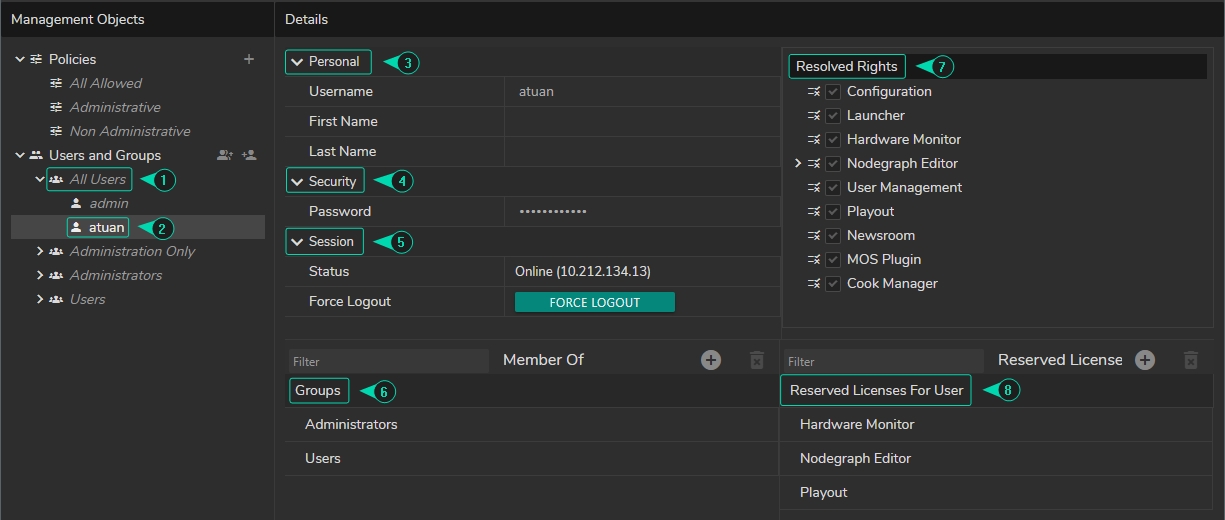Screen dimensions: 1225x520
Task: Click the policy icon left of Configuration right
Action: pos(813,92)
